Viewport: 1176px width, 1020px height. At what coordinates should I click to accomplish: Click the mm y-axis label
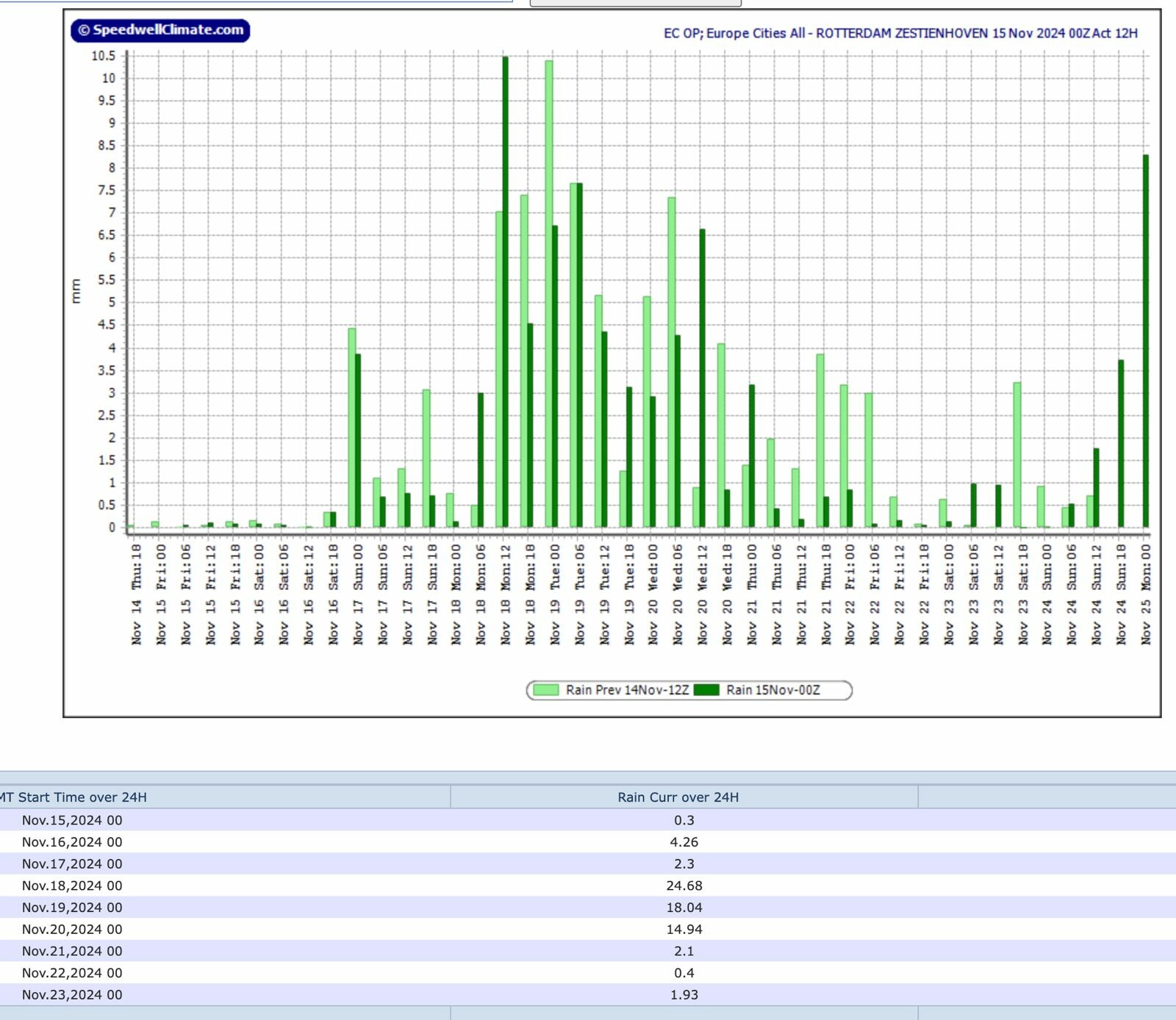click(76, 291)
